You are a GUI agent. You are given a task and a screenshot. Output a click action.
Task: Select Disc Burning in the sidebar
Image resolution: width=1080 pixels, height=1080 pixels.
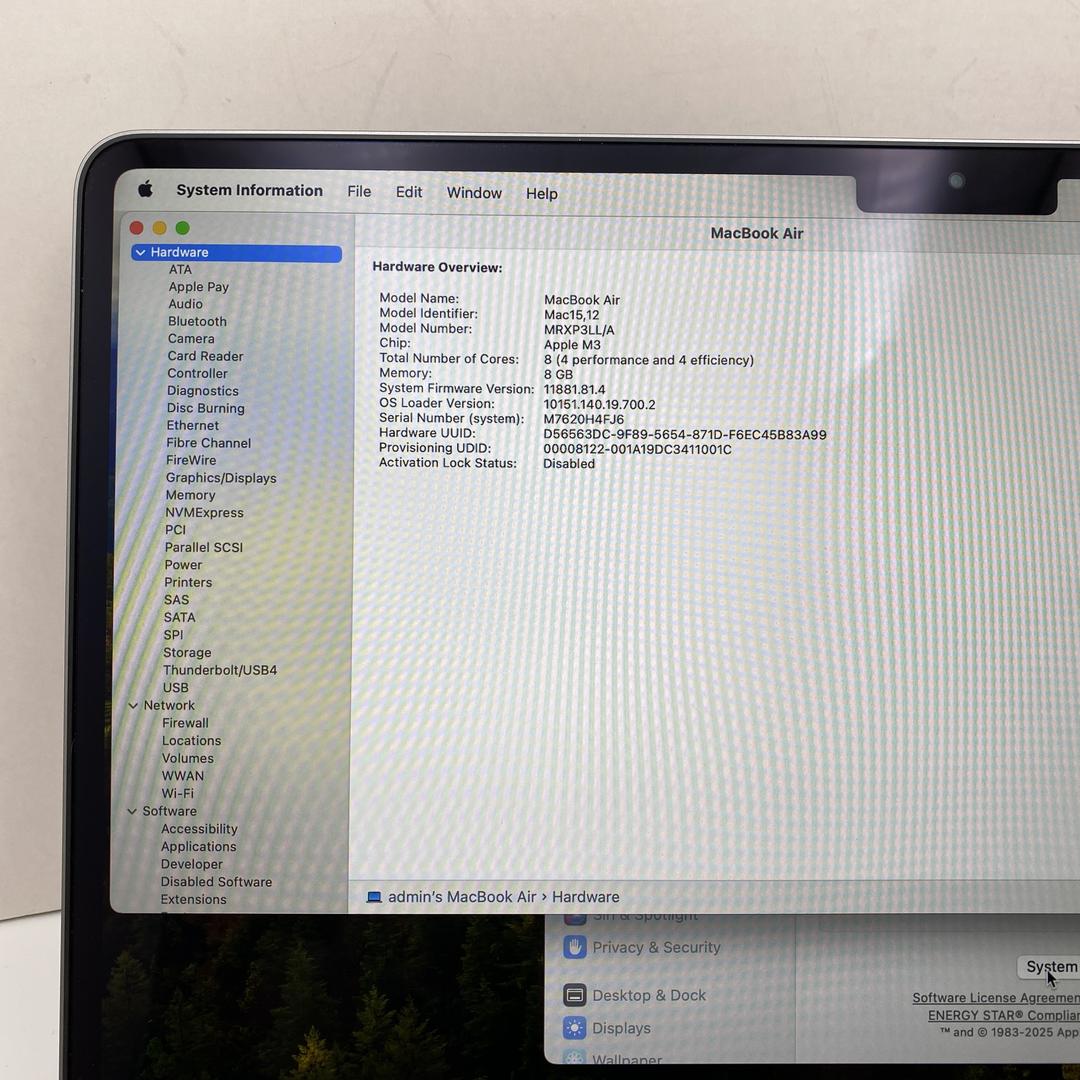pos(205,408)
